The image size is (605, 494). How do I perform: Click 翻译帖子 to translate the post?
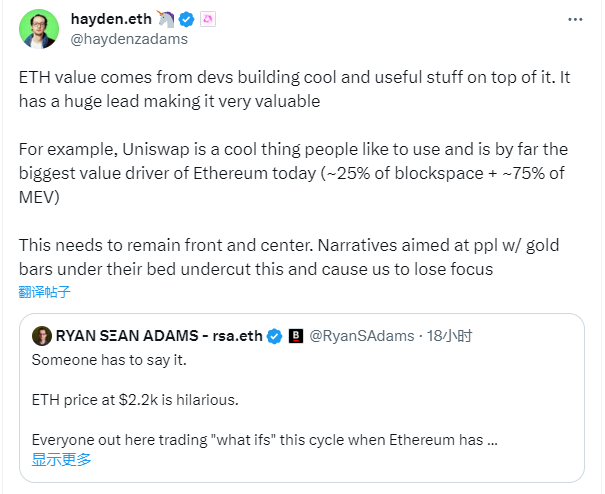pos(44,292)
